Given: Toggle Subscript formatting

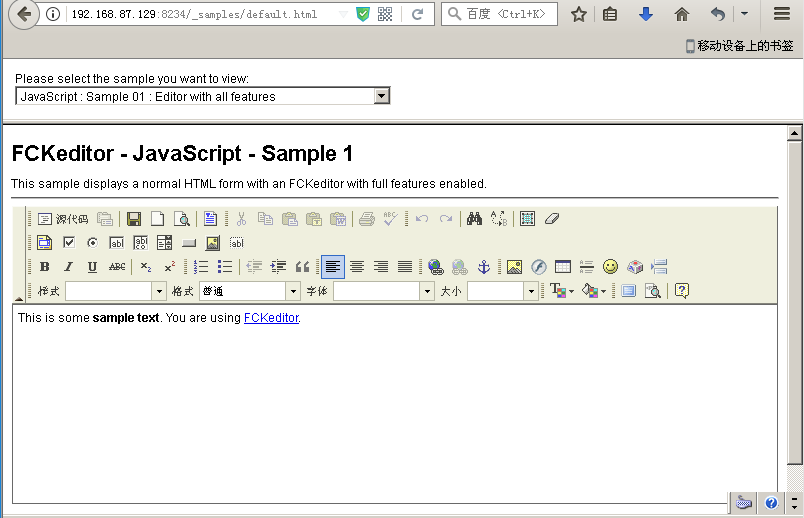Looking at the screenshot, I should [146, 267].
